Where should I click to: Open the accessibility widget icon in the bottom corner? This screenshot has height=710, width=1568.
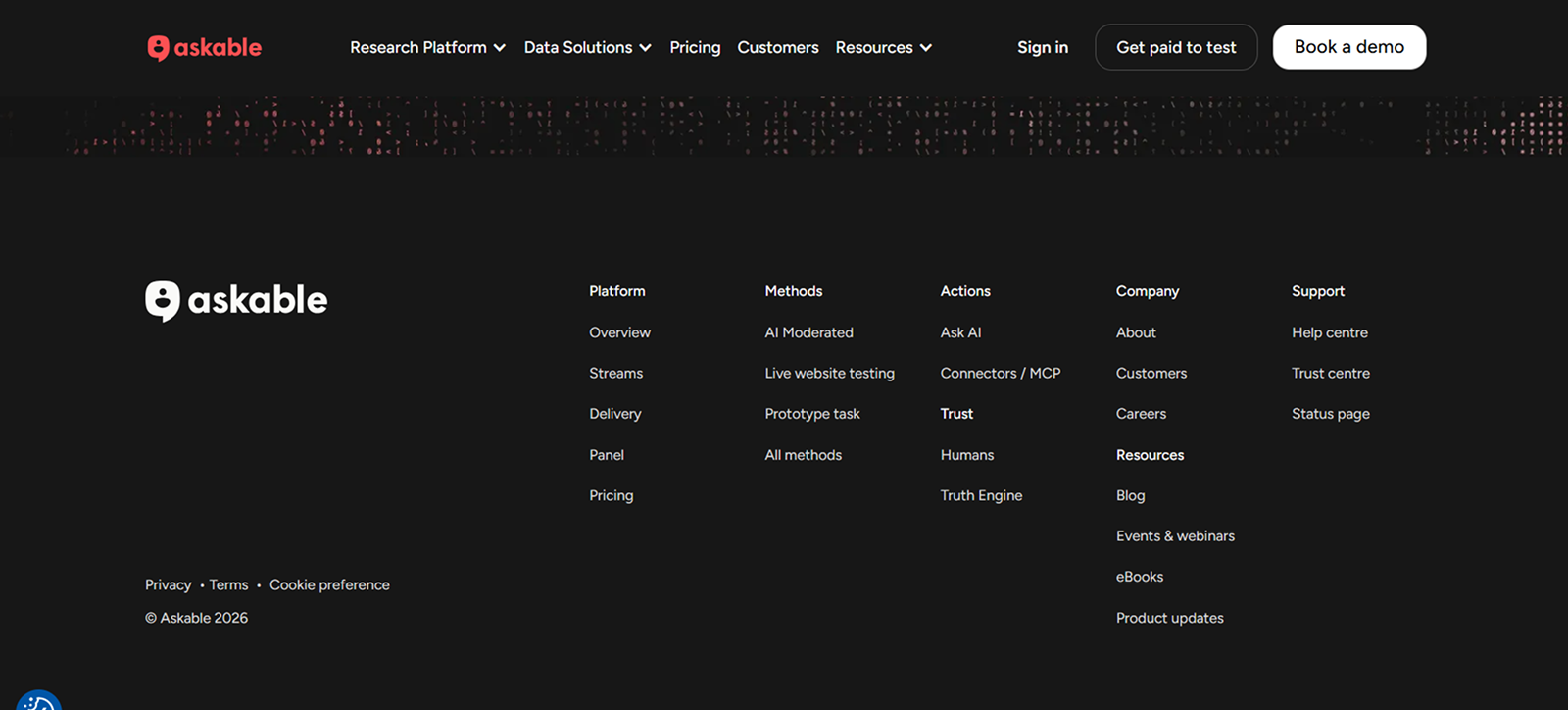point(39,700)
